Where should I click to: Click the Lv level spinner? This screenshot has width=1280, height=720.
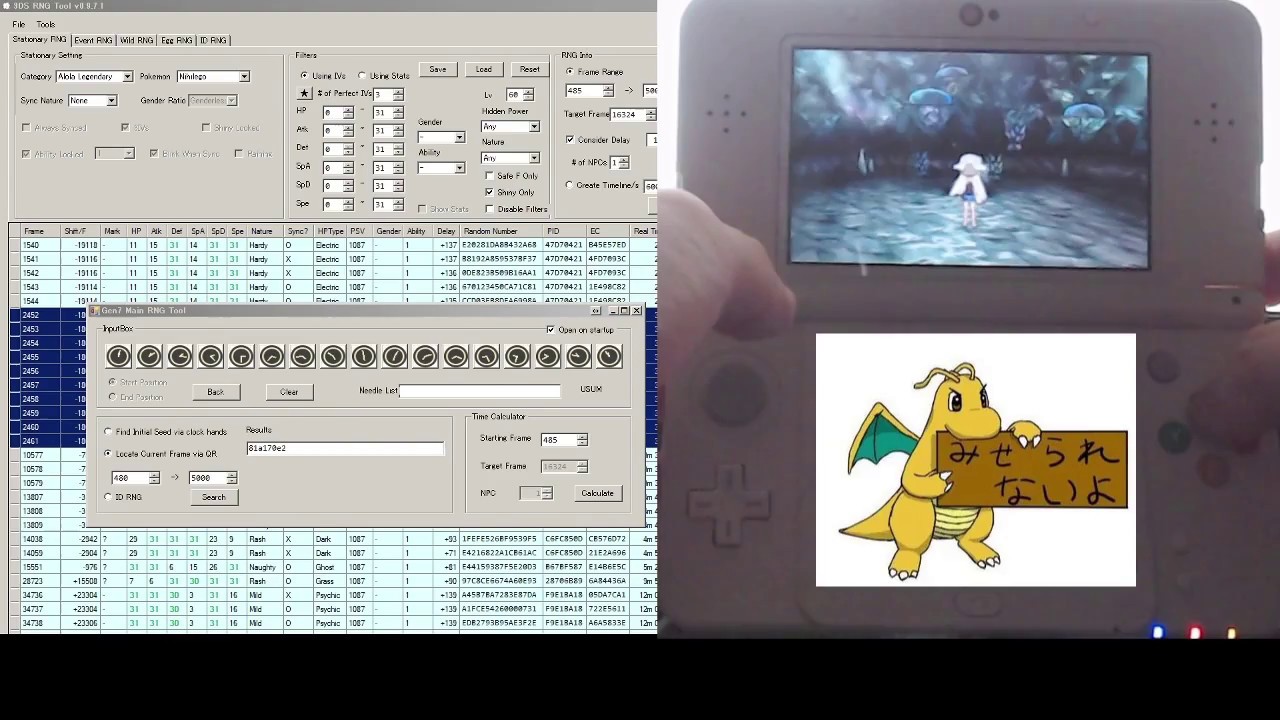520,95
